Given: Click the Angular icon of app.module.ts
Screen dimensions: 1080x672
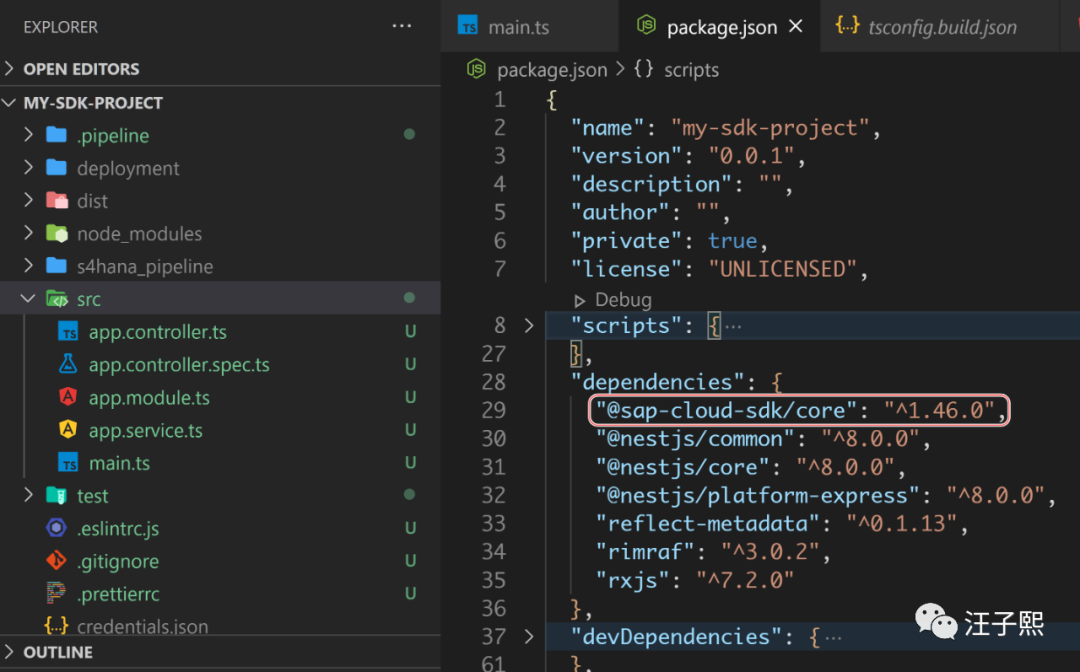Looking at the screenshot, I should point(68,398).
